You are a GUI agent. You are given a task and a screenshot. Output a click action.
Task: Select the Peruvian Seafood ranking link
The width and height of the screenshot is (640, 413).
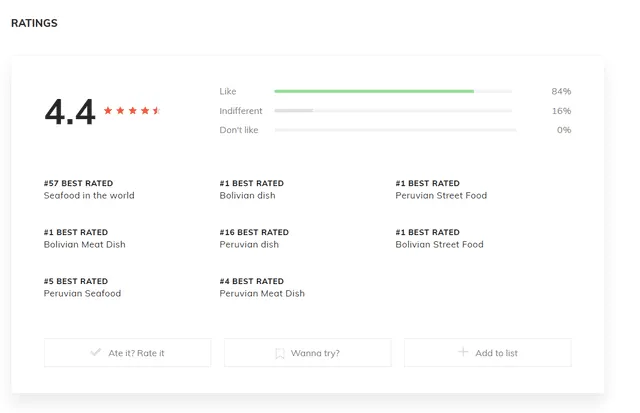point(82,294)
